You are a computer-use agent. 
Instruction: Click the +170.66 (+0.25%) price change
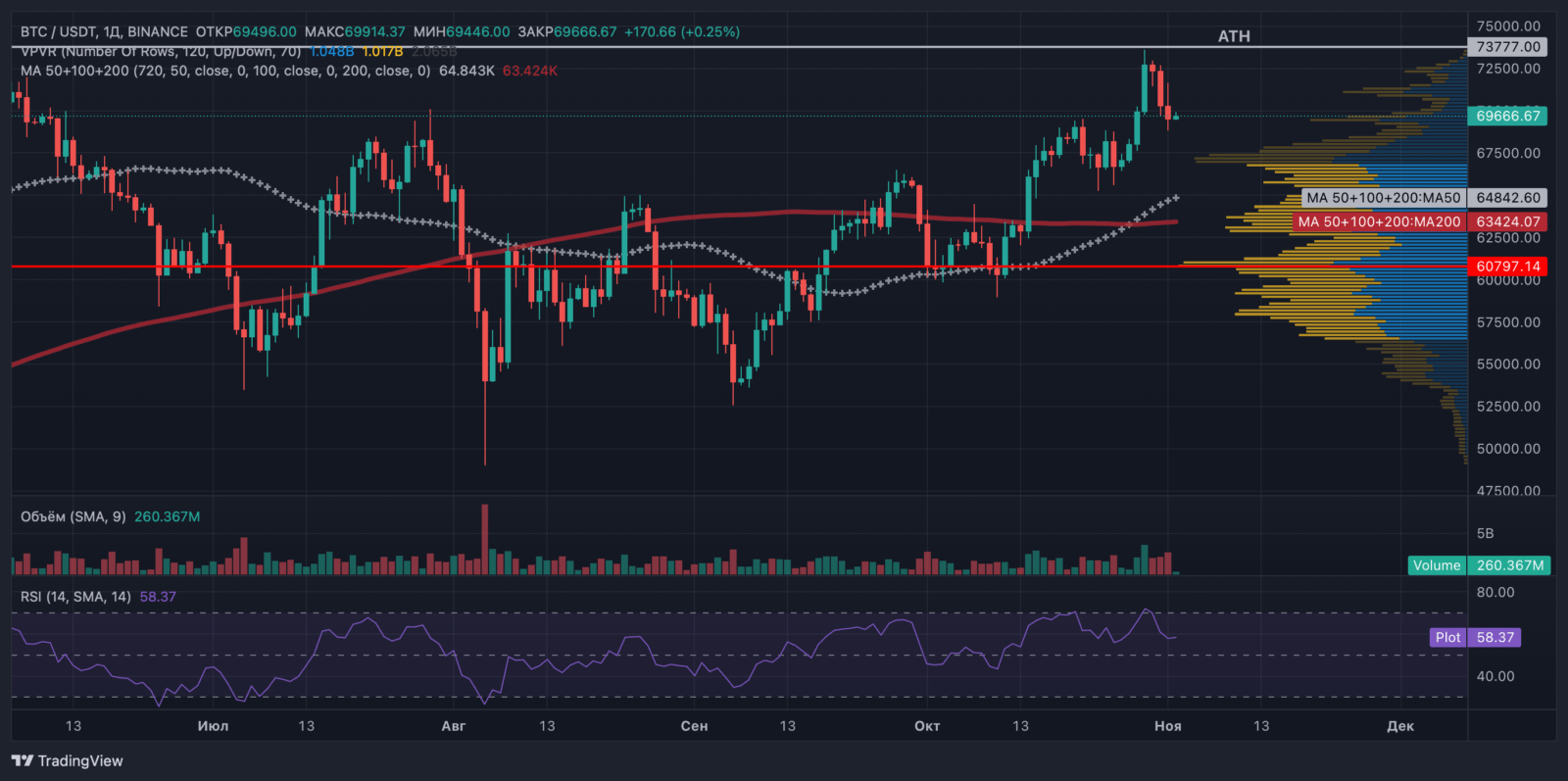point(682,31)
